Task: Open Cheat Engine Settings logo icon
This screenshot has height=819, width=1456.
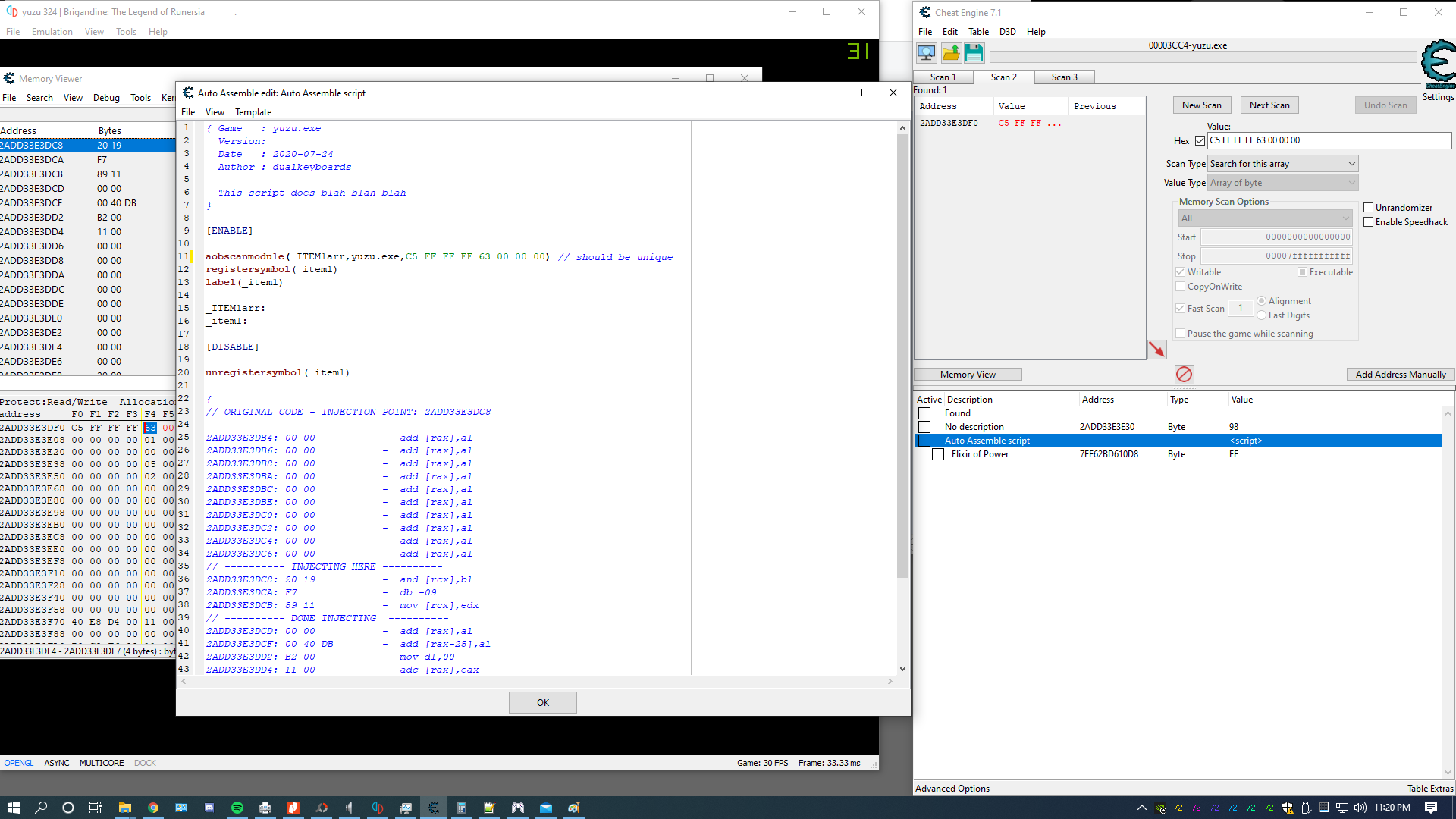Action: 1438,64
